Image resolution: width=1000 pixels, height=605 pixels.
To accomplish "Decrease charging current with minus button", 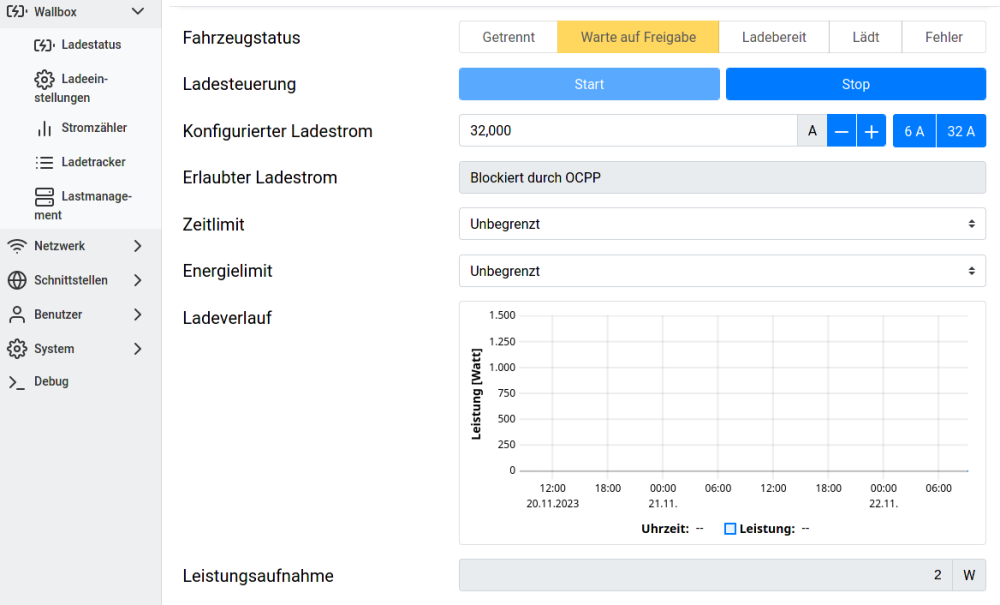I will [842, 131].
